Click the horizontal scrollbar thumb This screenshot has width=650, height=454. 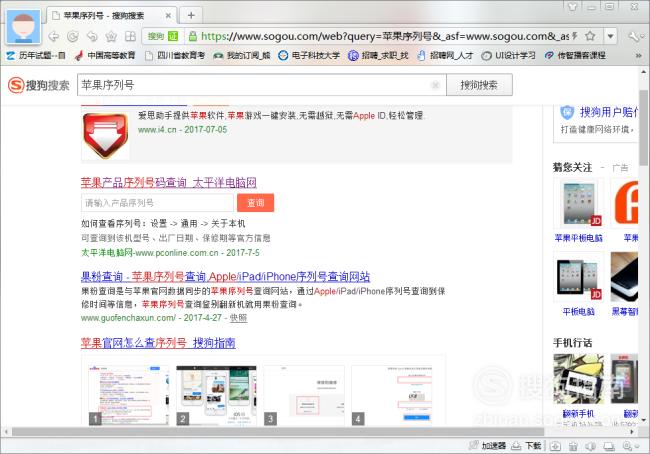pos(278,432)
